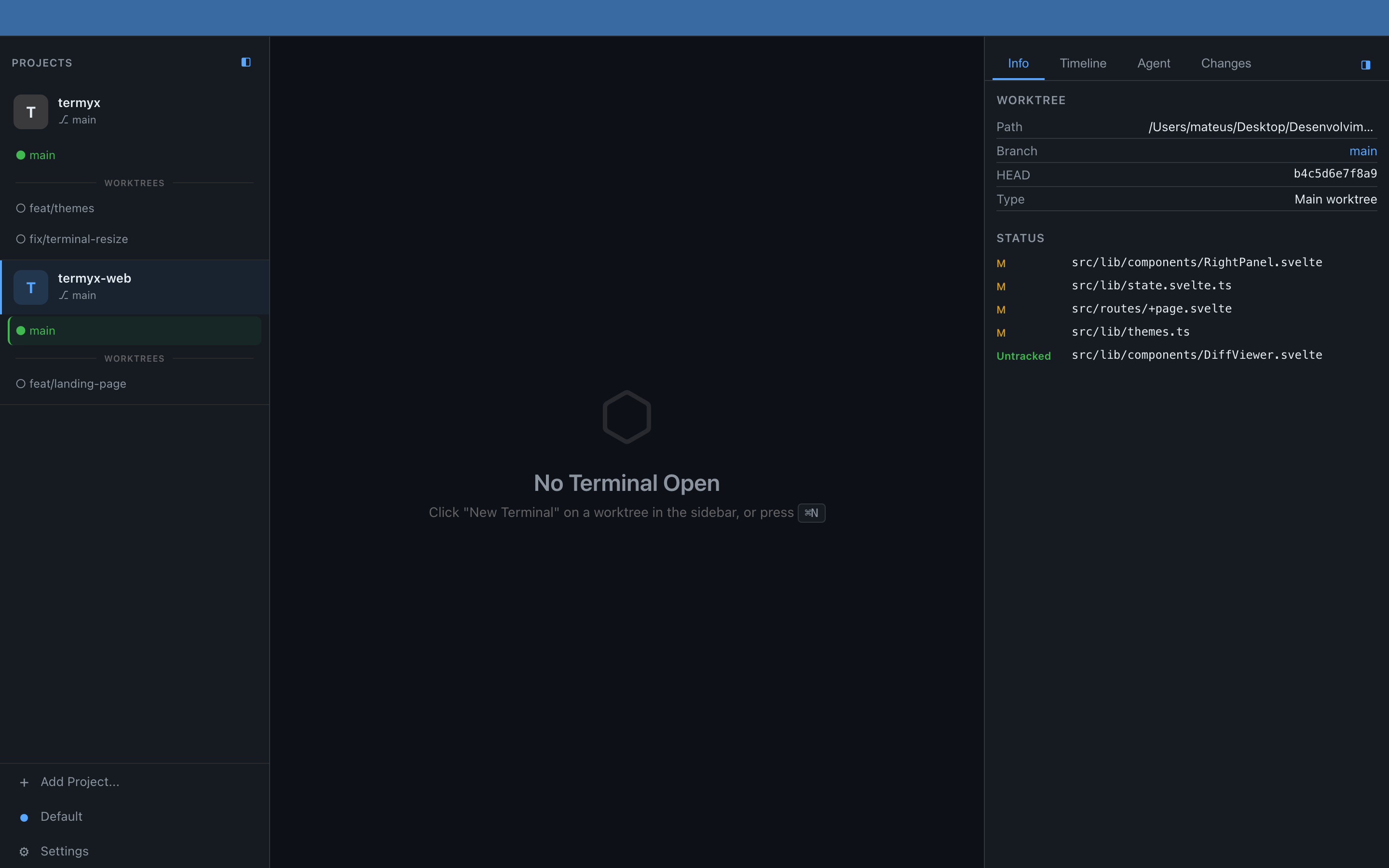Click Default at the bottom of sidebar
Screen dimensions: 1389x868
61,816
